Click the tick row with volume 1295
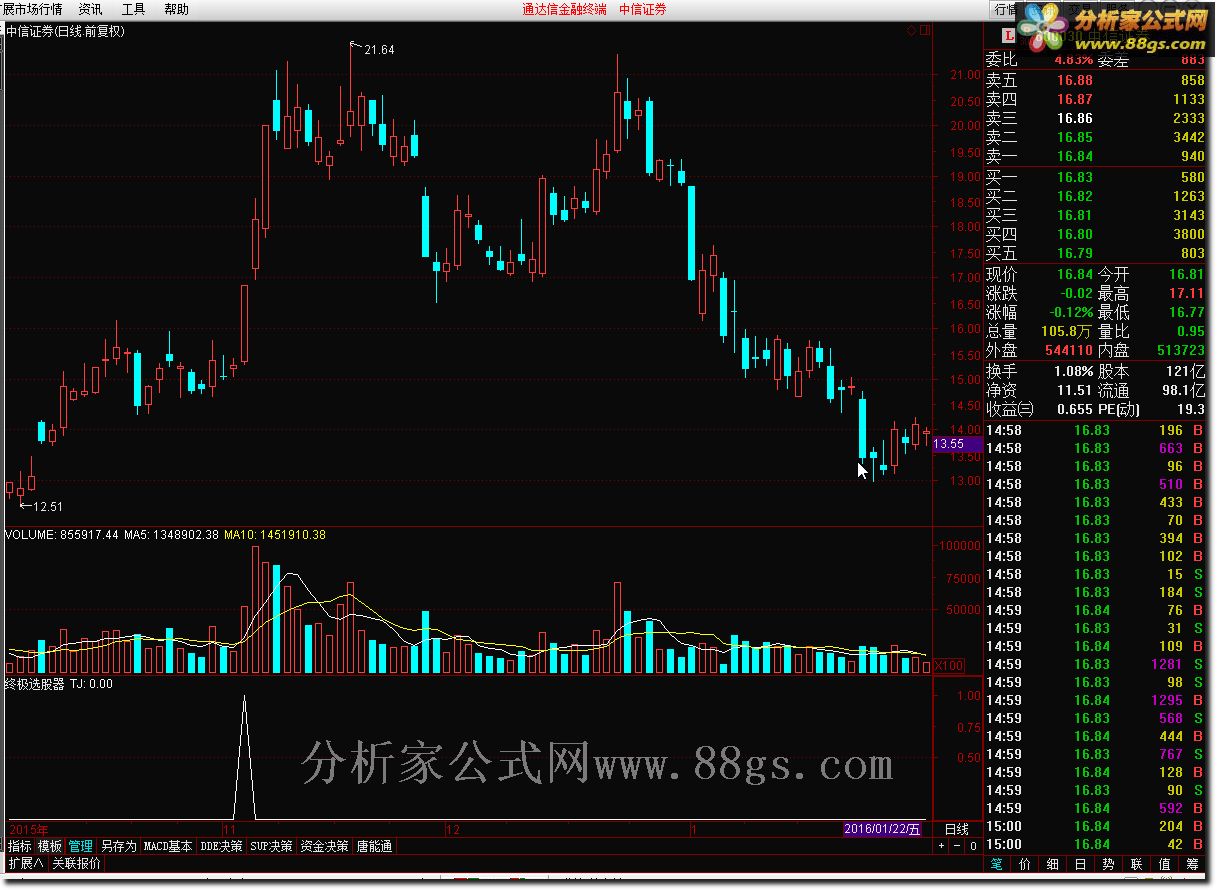Screen dimensions: 1217x890 click(x=1096, y=700)
